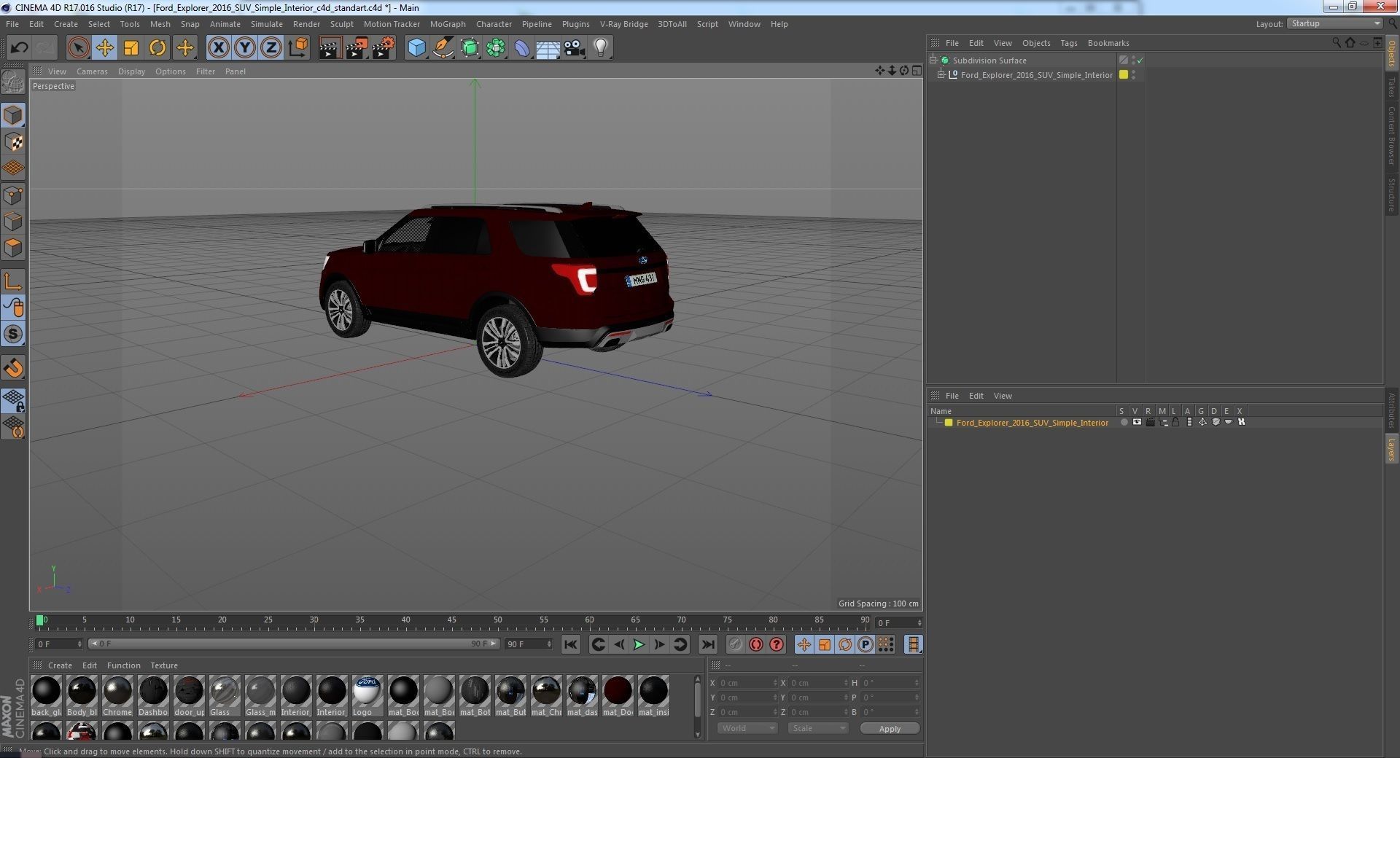Open the World coordinate dropdown
Screen dimensions: 1400x844
click(x=747, y=728)
